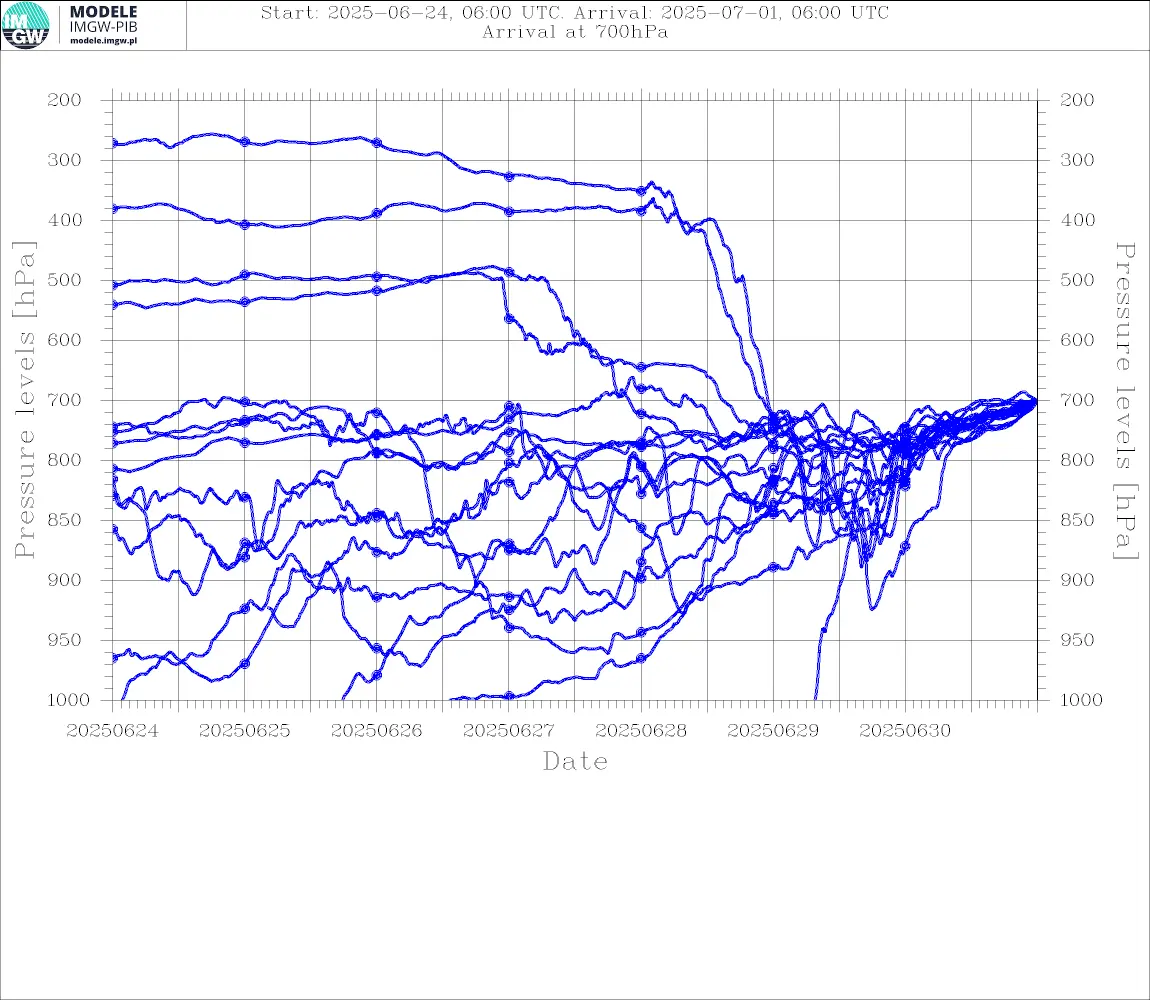Image resolution: width=1150 pixels, height=1000 pixels.
Task: Click the right axis 1000 tick label
Action: 1082,700
